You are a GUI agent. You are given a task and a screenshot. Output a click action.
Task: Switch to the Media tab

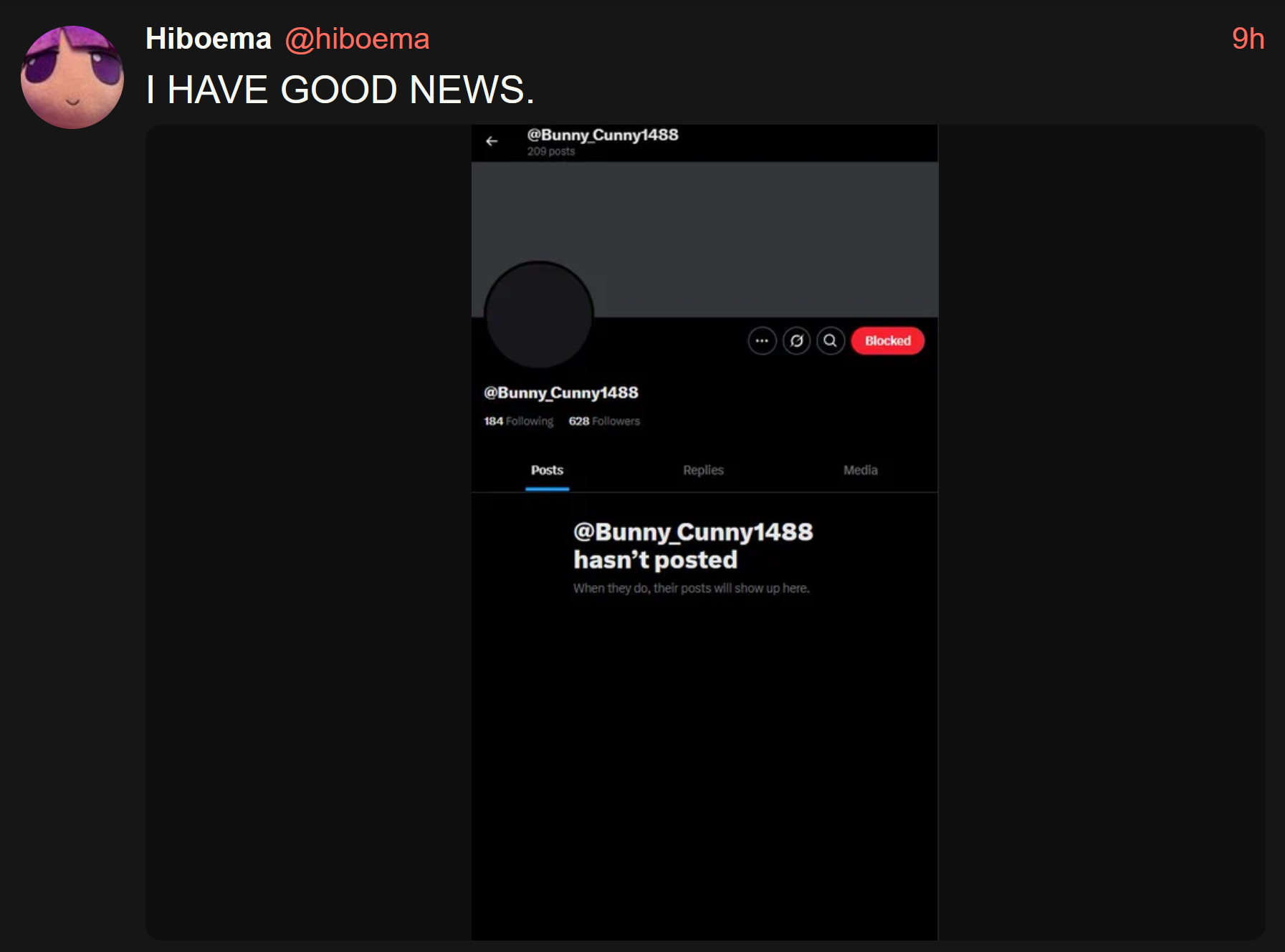pos(860,471)
